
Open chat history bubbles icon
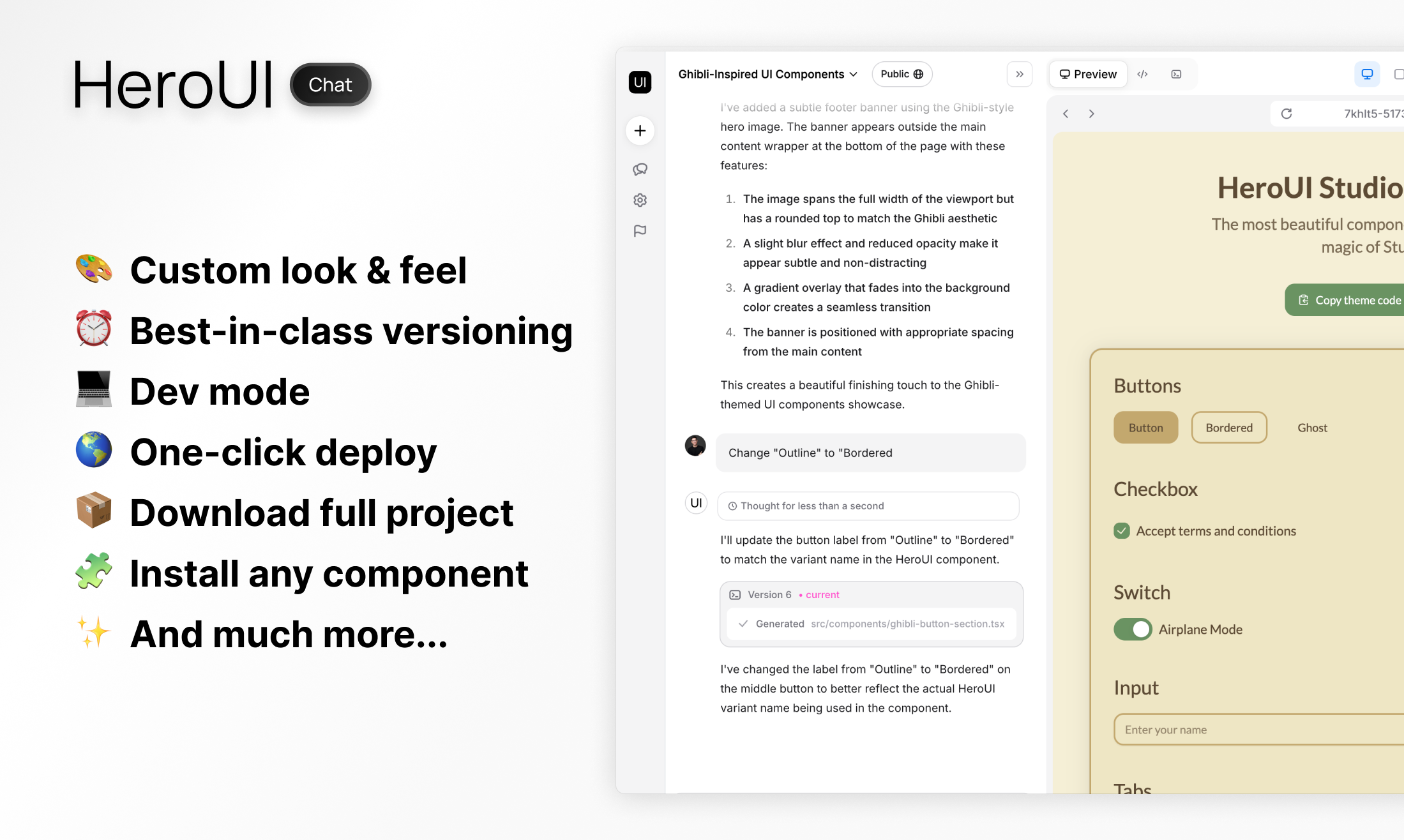640,169
